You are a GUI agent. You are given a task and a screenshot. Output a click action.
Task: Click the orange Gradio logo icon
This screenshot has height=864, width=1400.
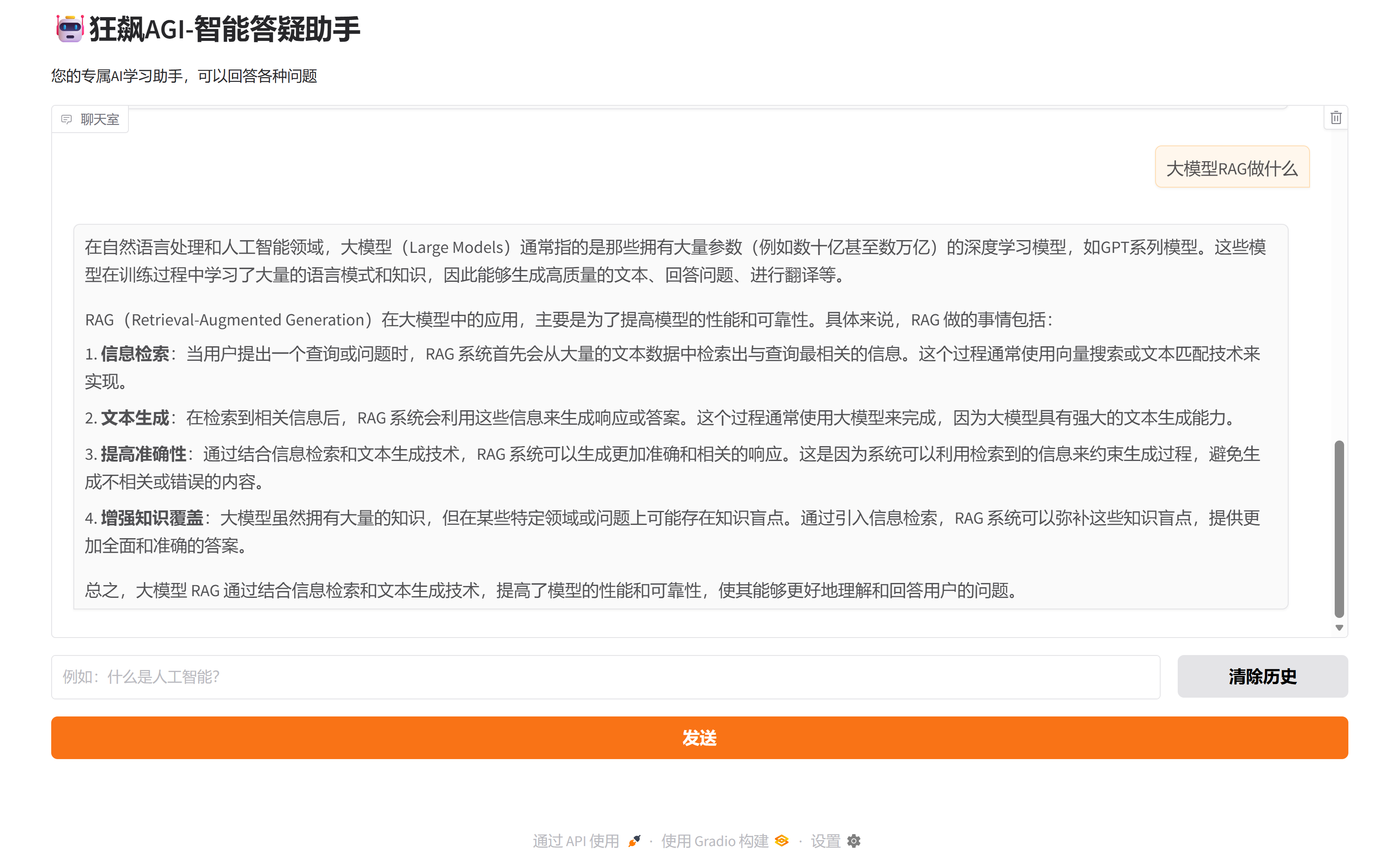tap(781, 841)
